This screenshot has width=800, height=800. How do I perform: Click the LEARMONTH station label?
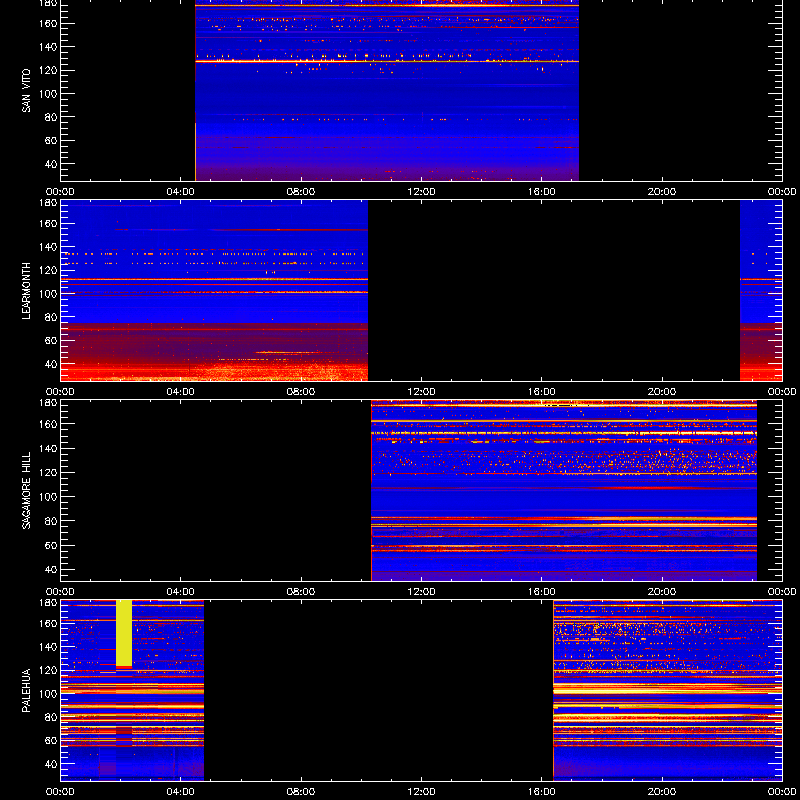point(26,291)
